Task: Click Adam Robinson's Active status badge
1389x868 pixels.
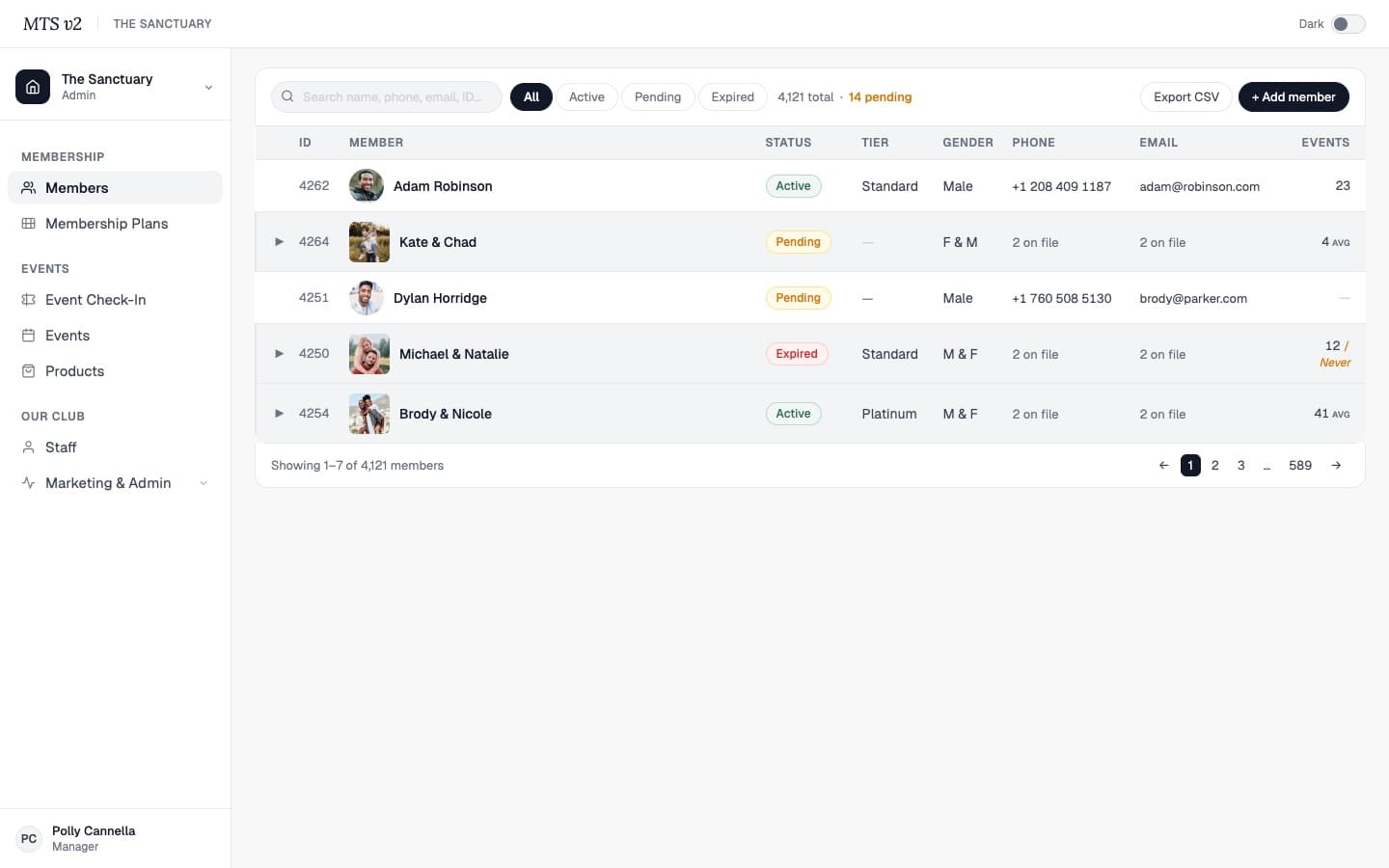Action: (793, 186)
